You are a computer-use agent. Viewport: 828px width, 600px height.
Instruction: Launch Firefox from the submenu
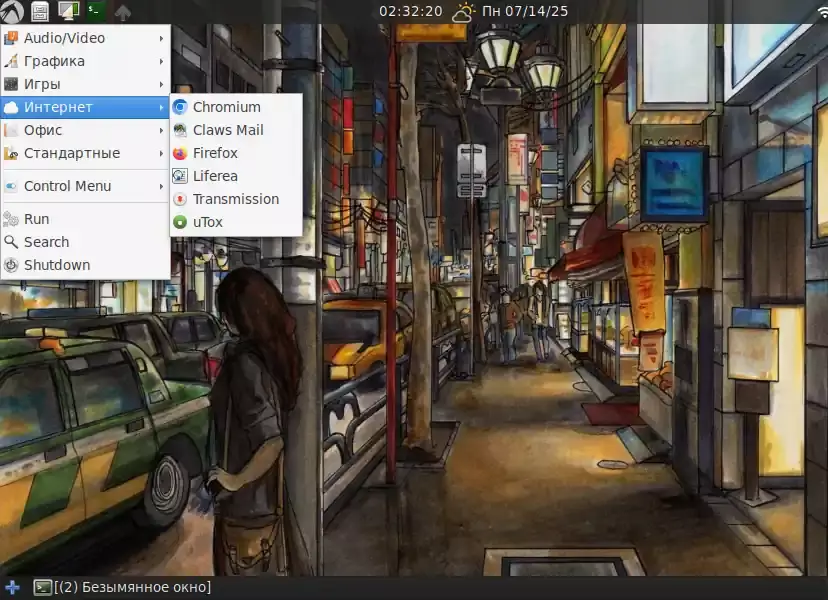[x=236, y=153]
